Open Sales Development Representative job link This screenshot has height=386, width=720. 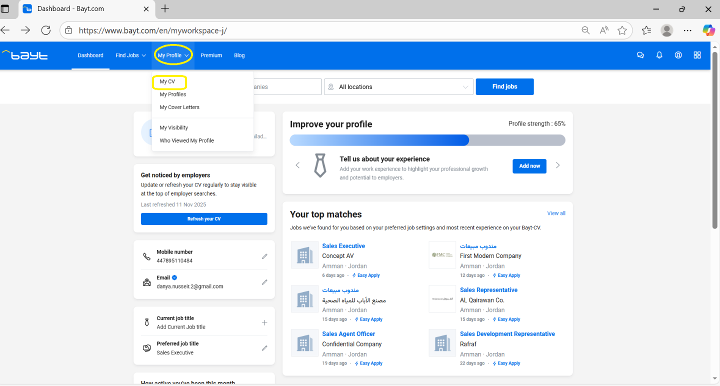click(507, 334)
